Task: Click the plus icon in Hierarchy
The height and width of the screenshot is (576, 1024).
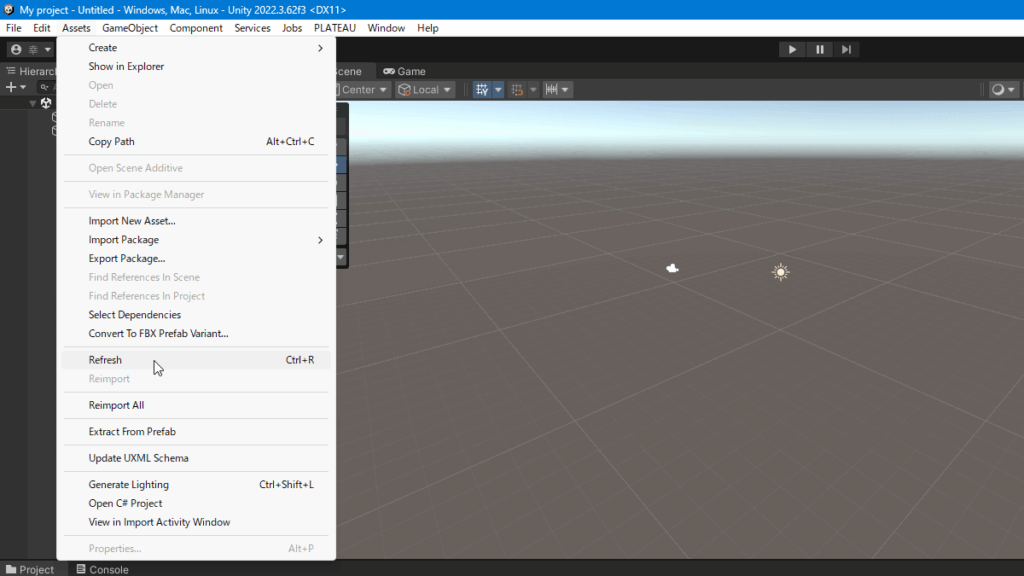Action: (13, 87)
